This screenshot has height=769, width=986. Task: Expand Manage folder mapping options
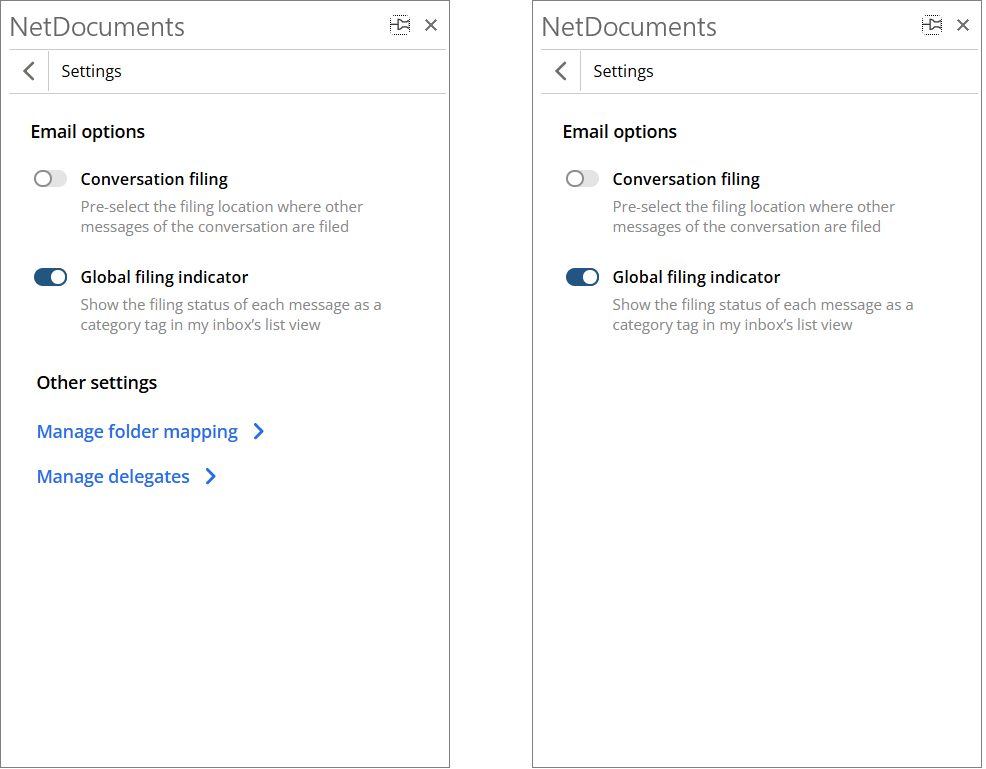(137, 431)
